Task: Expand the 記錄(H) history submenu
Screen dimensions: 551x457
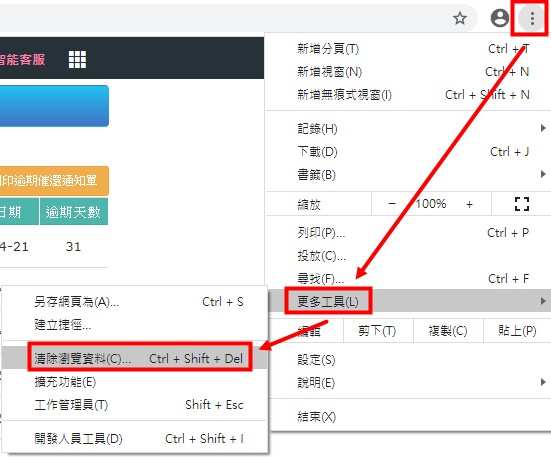Action: pos(408,129)
